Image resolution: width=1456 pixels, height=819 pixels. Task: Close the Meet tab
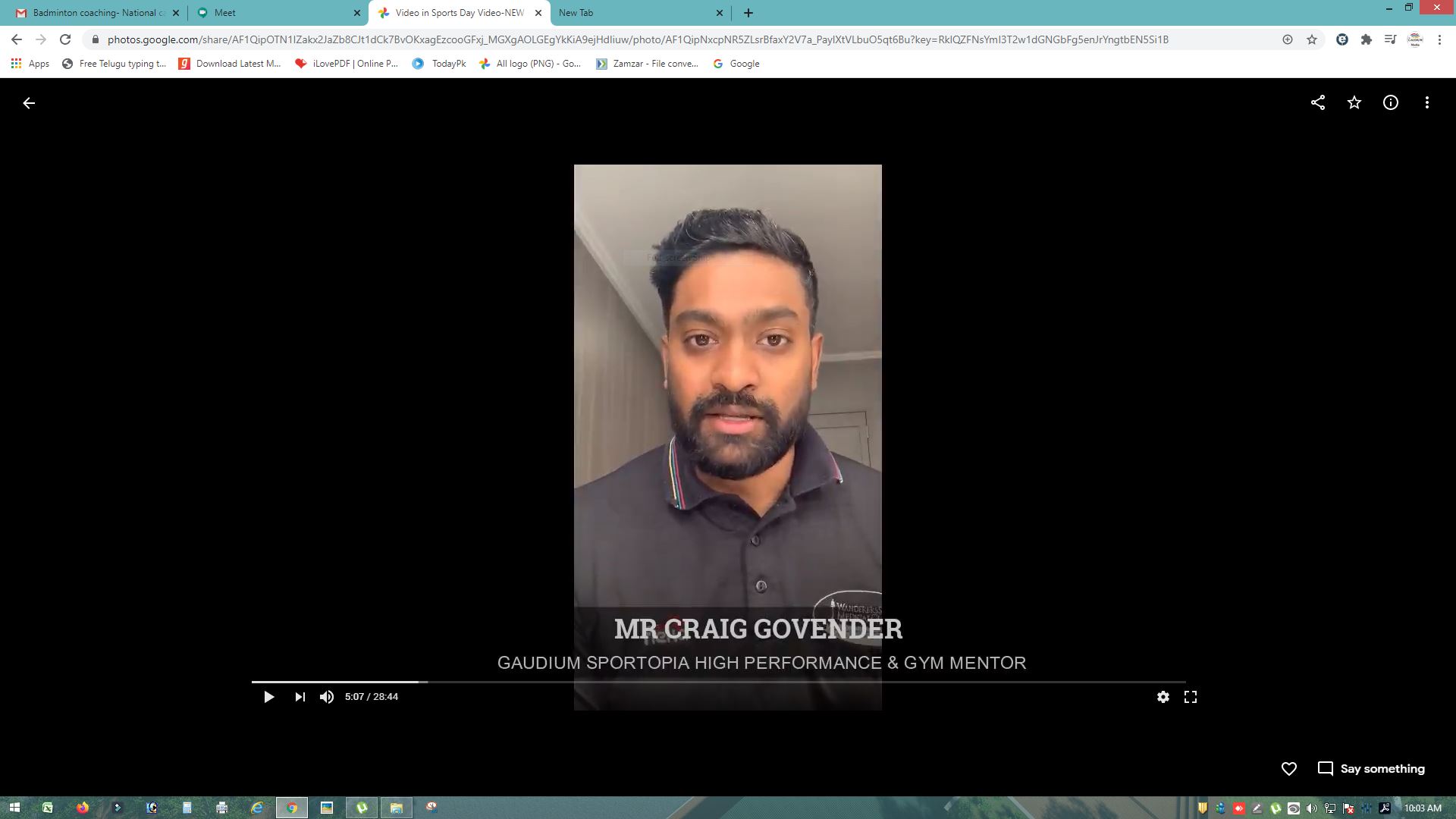[x=357, y=13]
